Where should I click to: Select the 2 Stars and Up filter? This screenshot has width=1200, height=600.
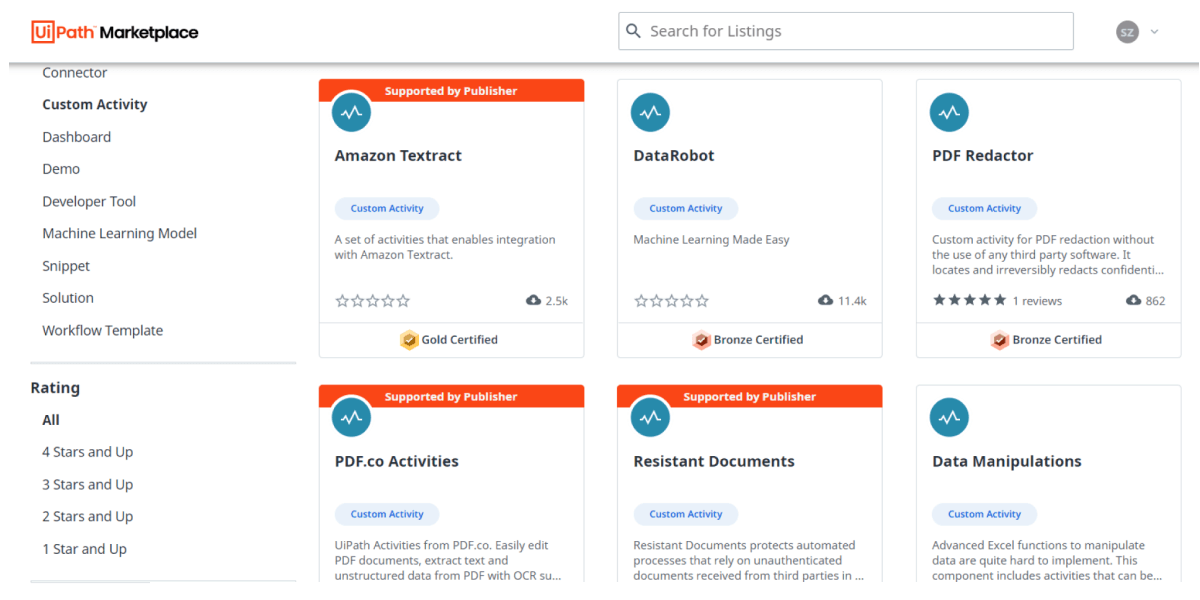87,517
